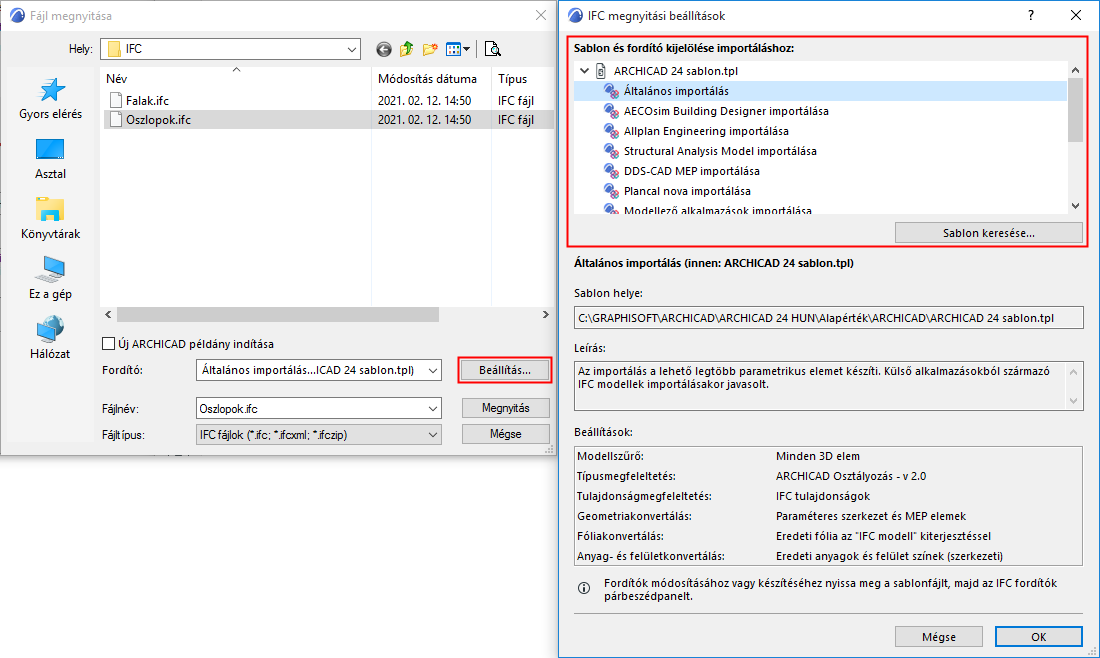Open the Könyvtárak libraries location
1100x658 pixels.
[x=51, y=219]
